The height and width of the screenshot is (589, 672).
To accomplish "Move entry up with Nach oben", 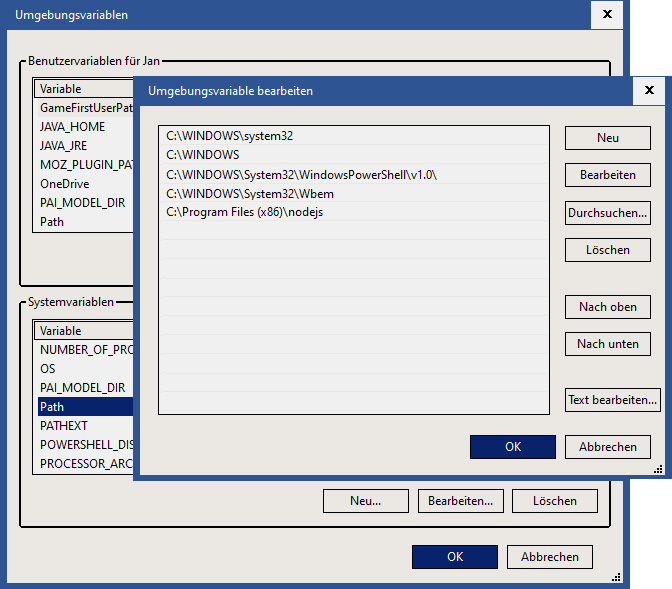I will 607,307.
